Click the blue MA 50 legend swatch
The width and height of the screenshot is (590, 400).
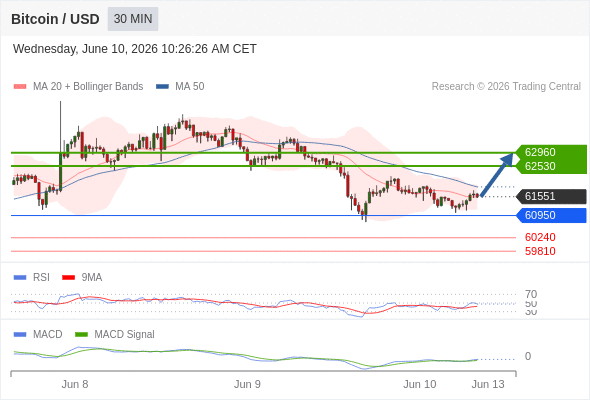(x=162, y=87)
